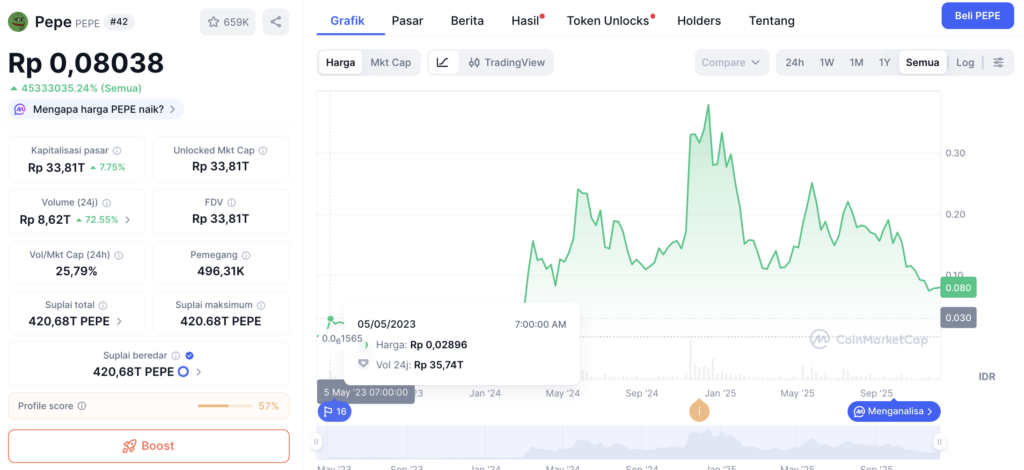Open the Pasar tab
Viewport: 1024px width, 470px height.
(x=408, y=20)
